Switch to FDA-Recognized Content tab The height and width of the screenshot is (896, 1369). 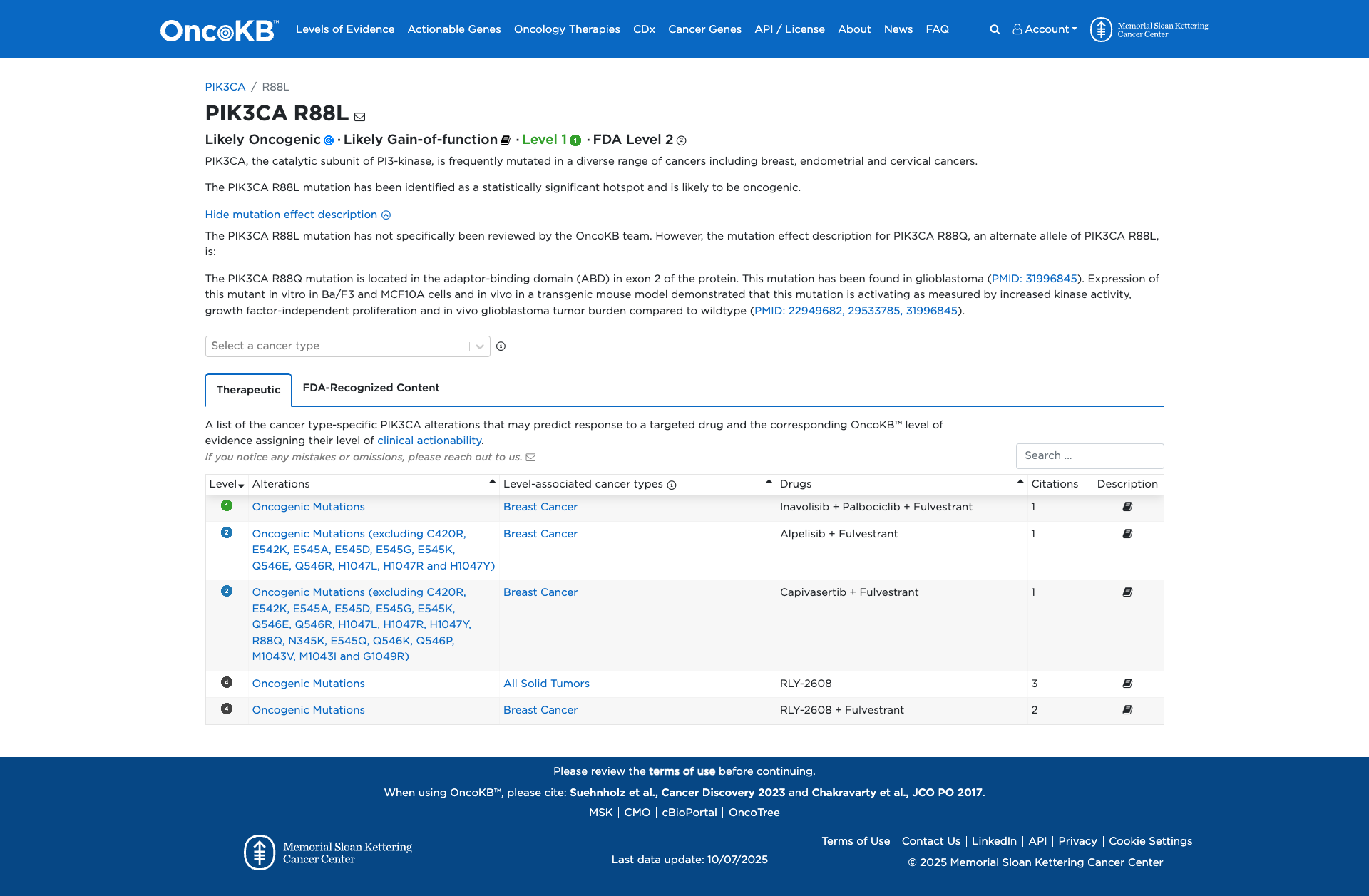tap(371, 388)
